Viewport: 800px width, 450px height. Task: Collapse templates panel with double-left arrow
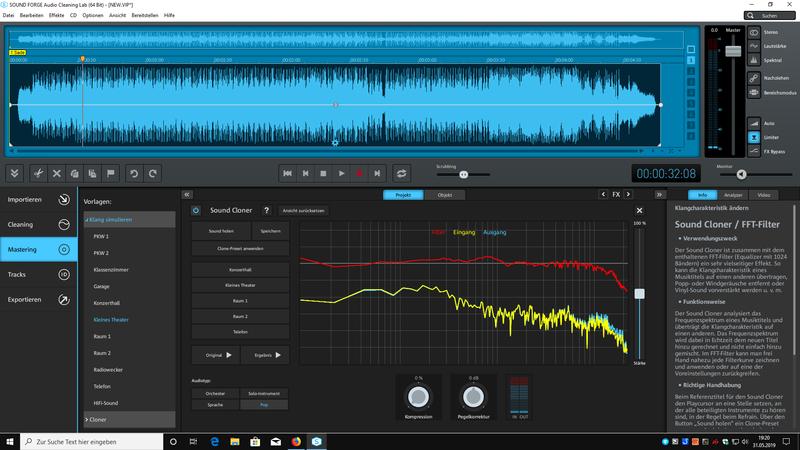coord(187,194)
